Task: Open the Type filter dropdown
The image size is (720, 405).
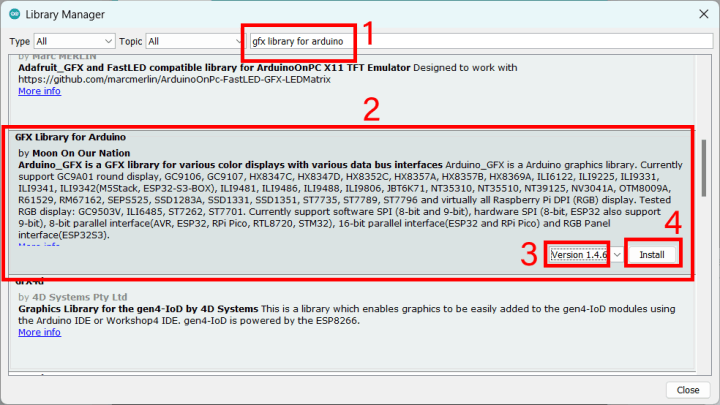Action: point(70,42)
